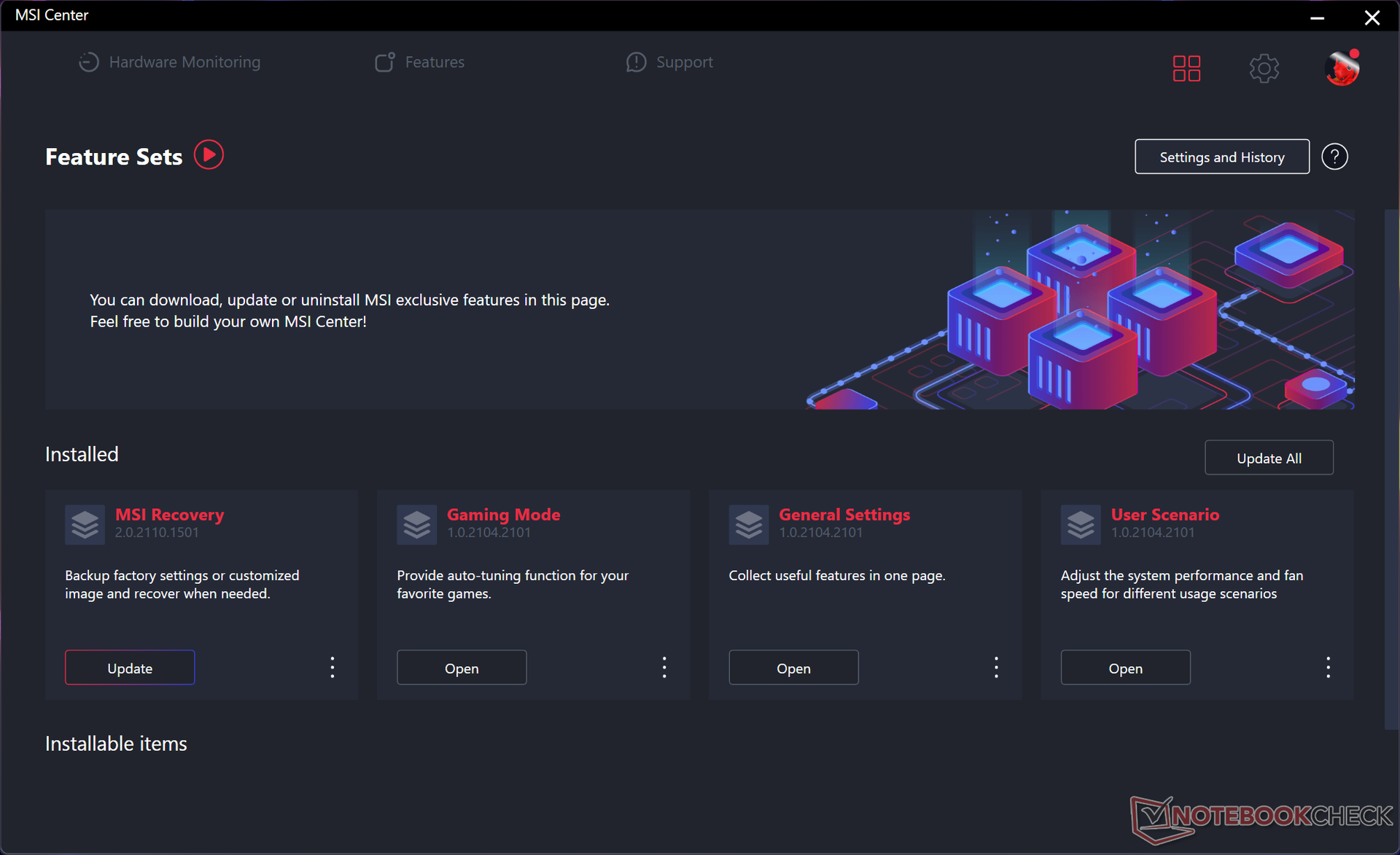Go to the Support tab

669,63
